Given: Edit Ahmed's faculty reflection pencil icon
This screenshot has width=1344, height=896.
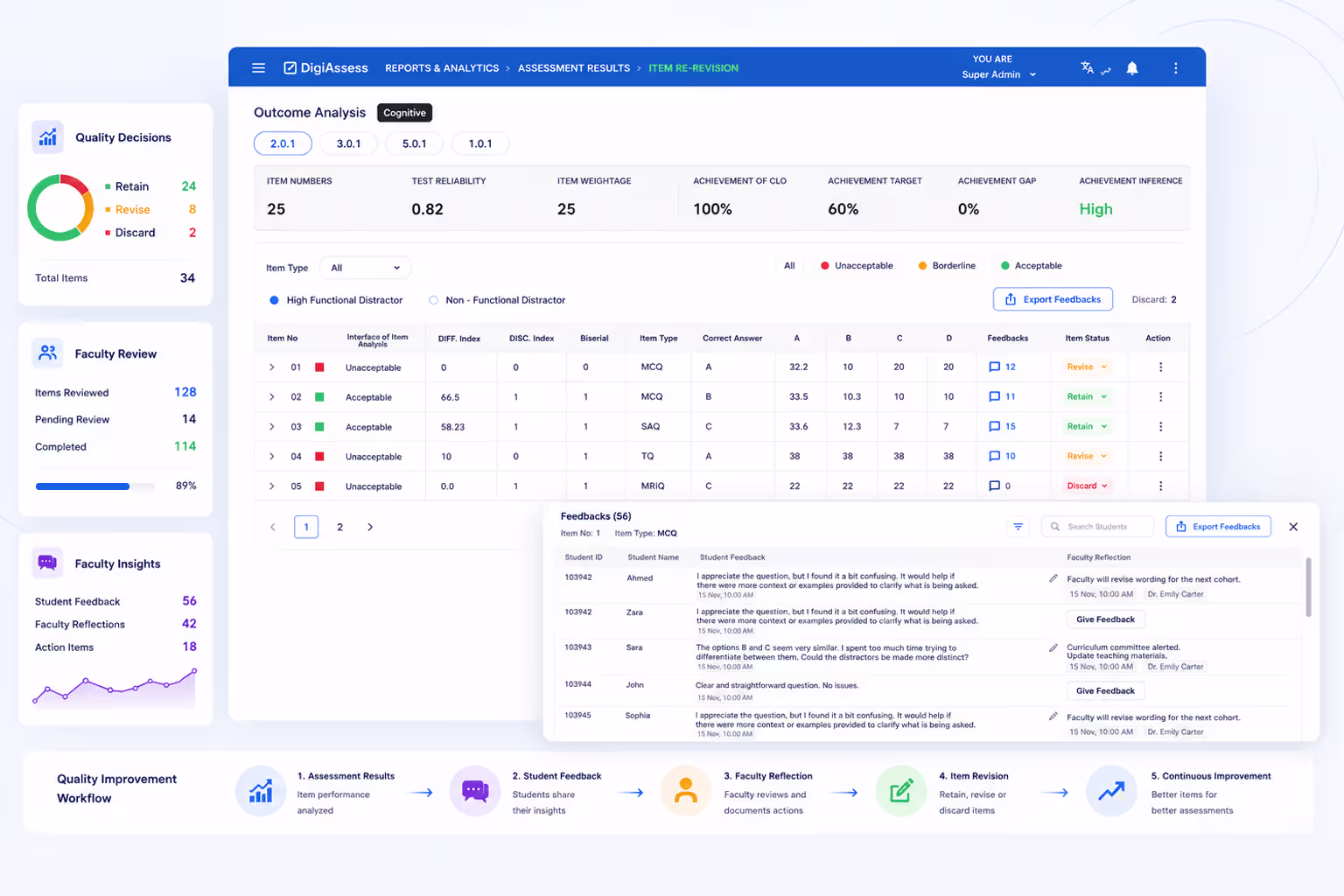Looking at the screenshot, I should (1053, 578).
